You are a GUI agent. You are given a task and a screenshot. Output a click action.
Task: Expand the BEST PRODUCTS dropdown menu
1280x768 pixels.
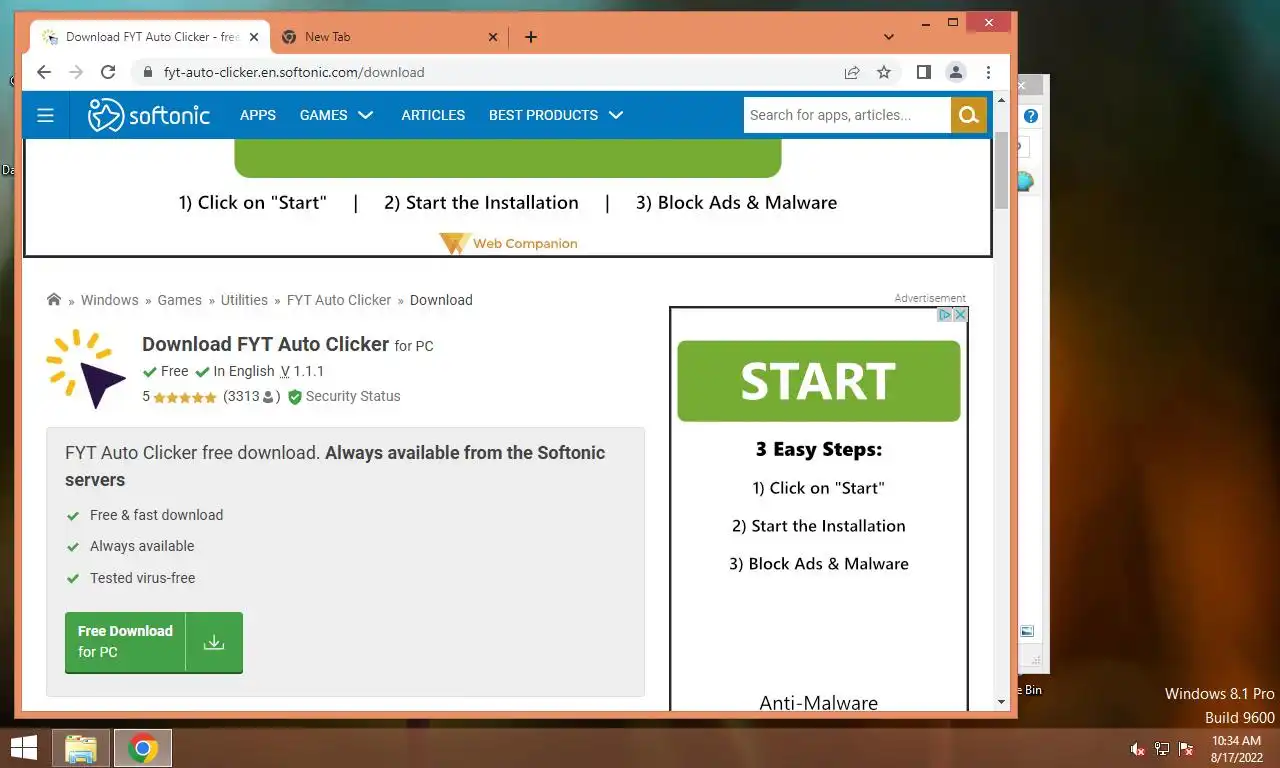point(556,115)
